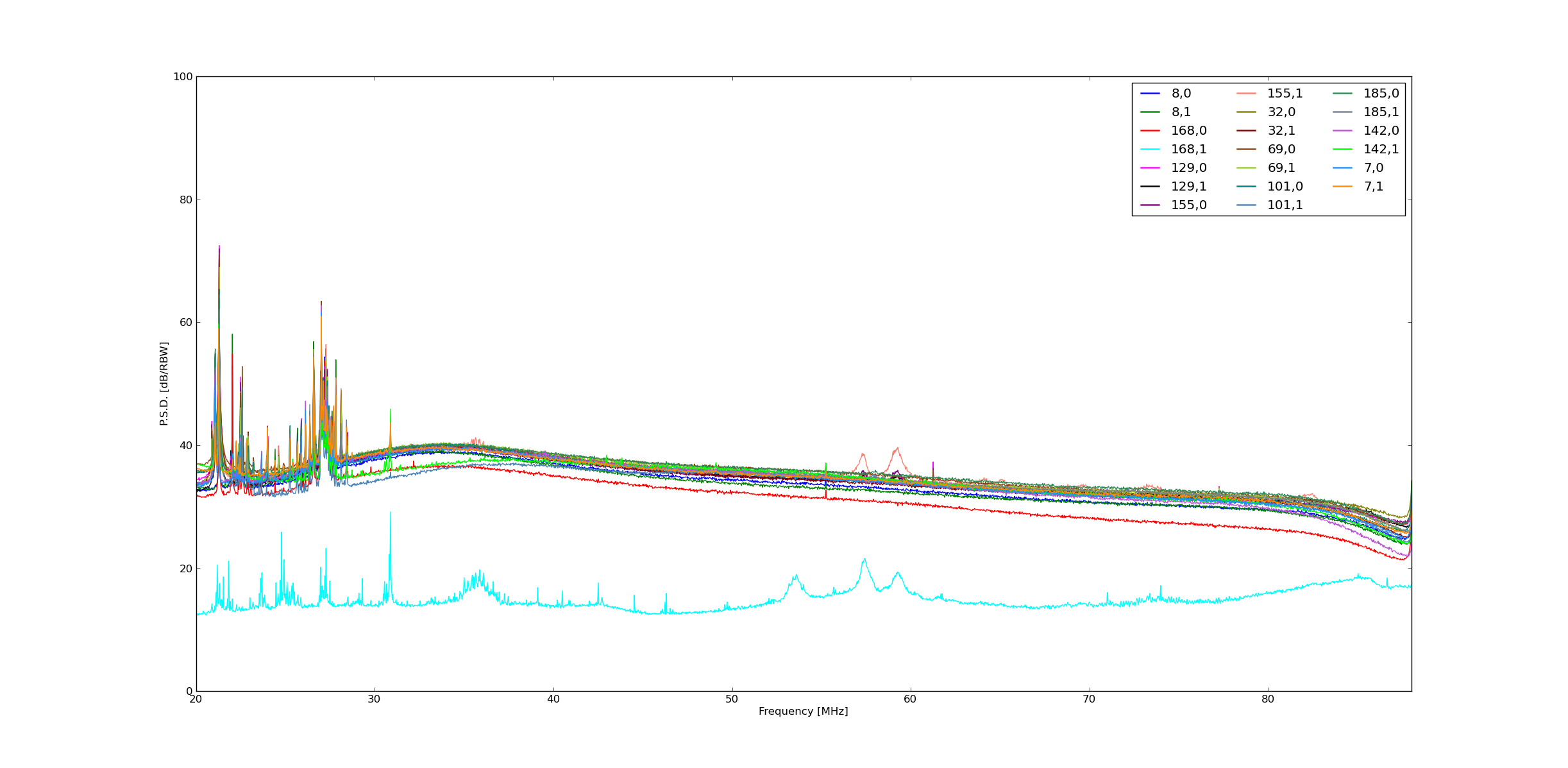This screenshot has width=1568, height=768.
Task: Click legend entry 32,1
Action: [1265, 131]
